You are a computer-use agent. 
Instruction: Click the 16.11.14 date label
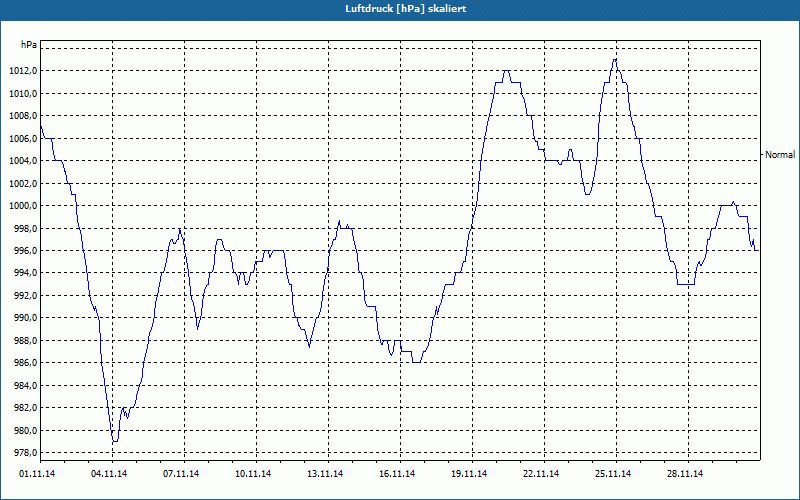point(397,474)
